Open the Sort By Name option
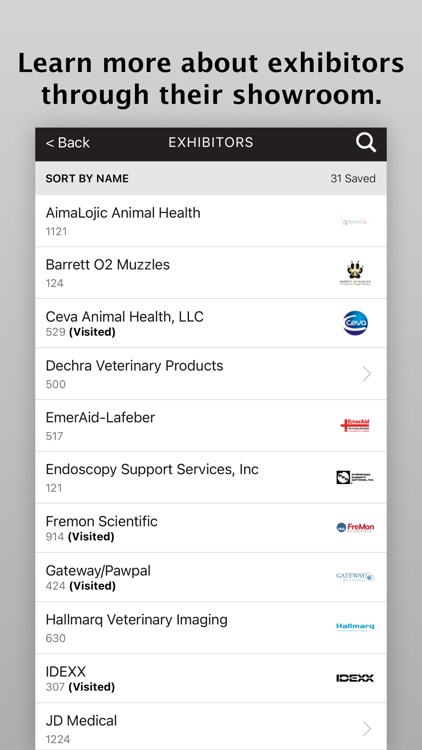This screenshot has height=750, width=422. 87,178
